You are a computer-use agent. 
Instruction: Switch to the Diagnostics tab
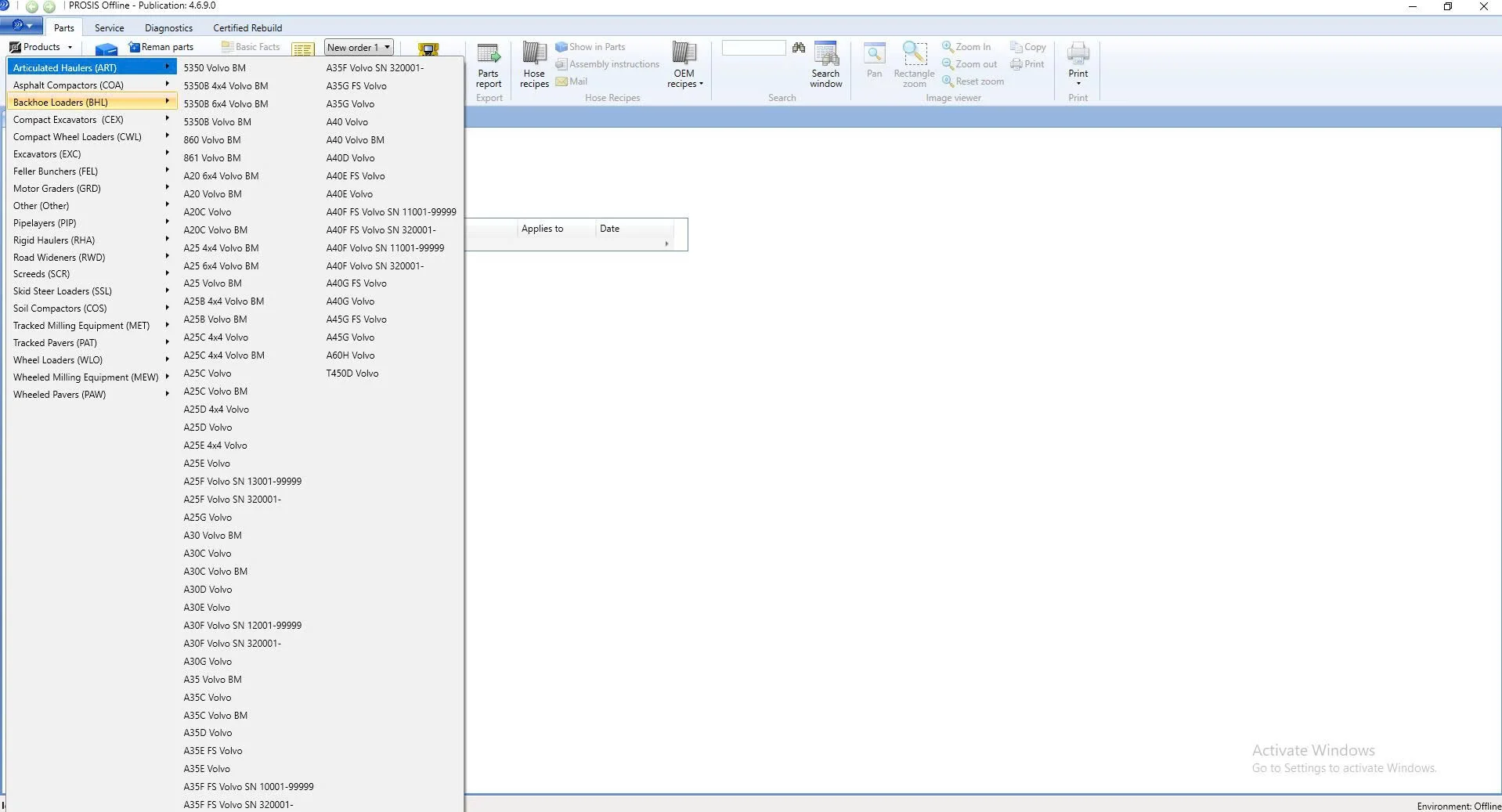coord(168,27)
